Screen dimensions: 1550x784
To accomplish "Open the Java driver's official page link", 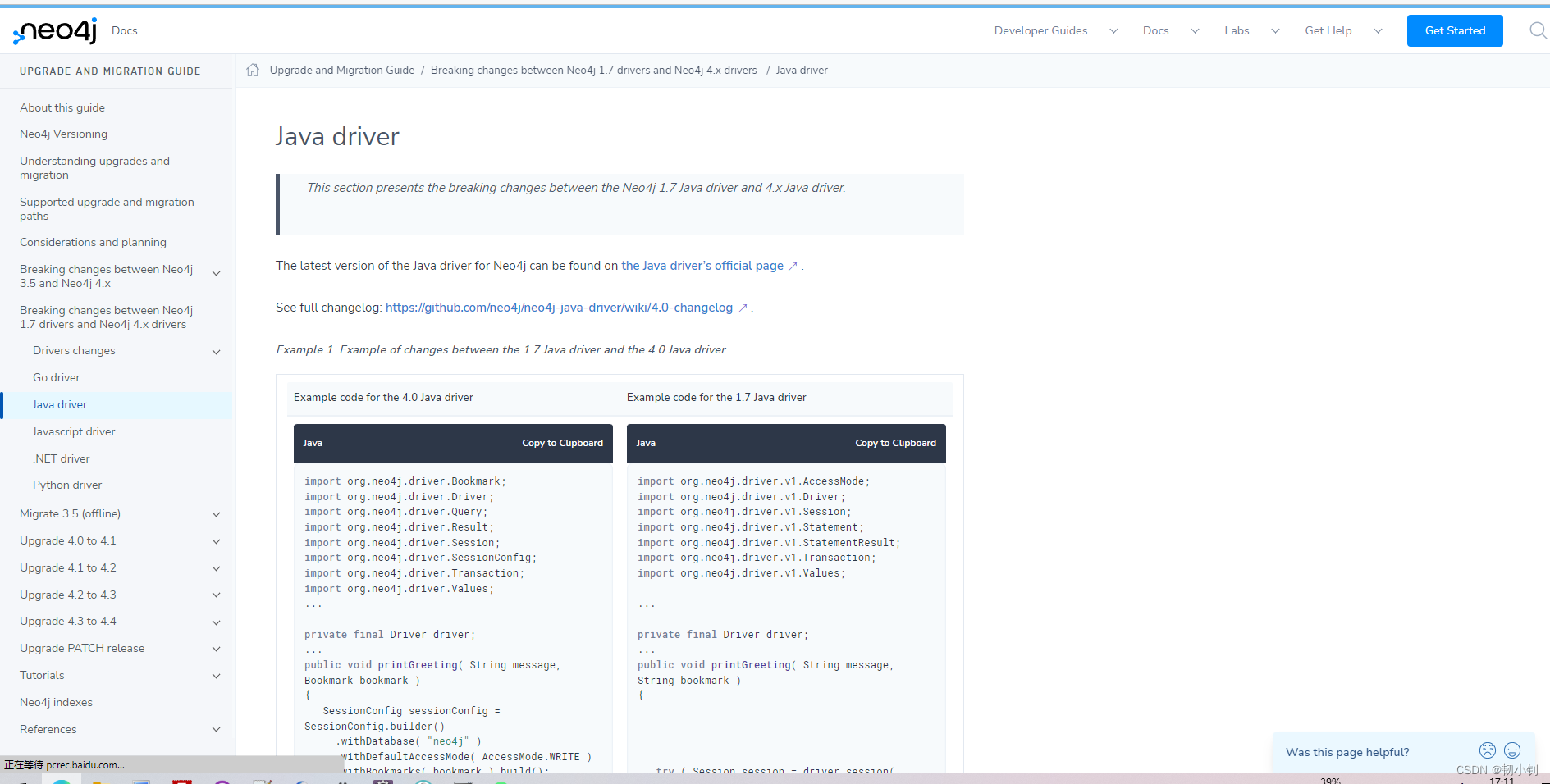I will 702,266.
